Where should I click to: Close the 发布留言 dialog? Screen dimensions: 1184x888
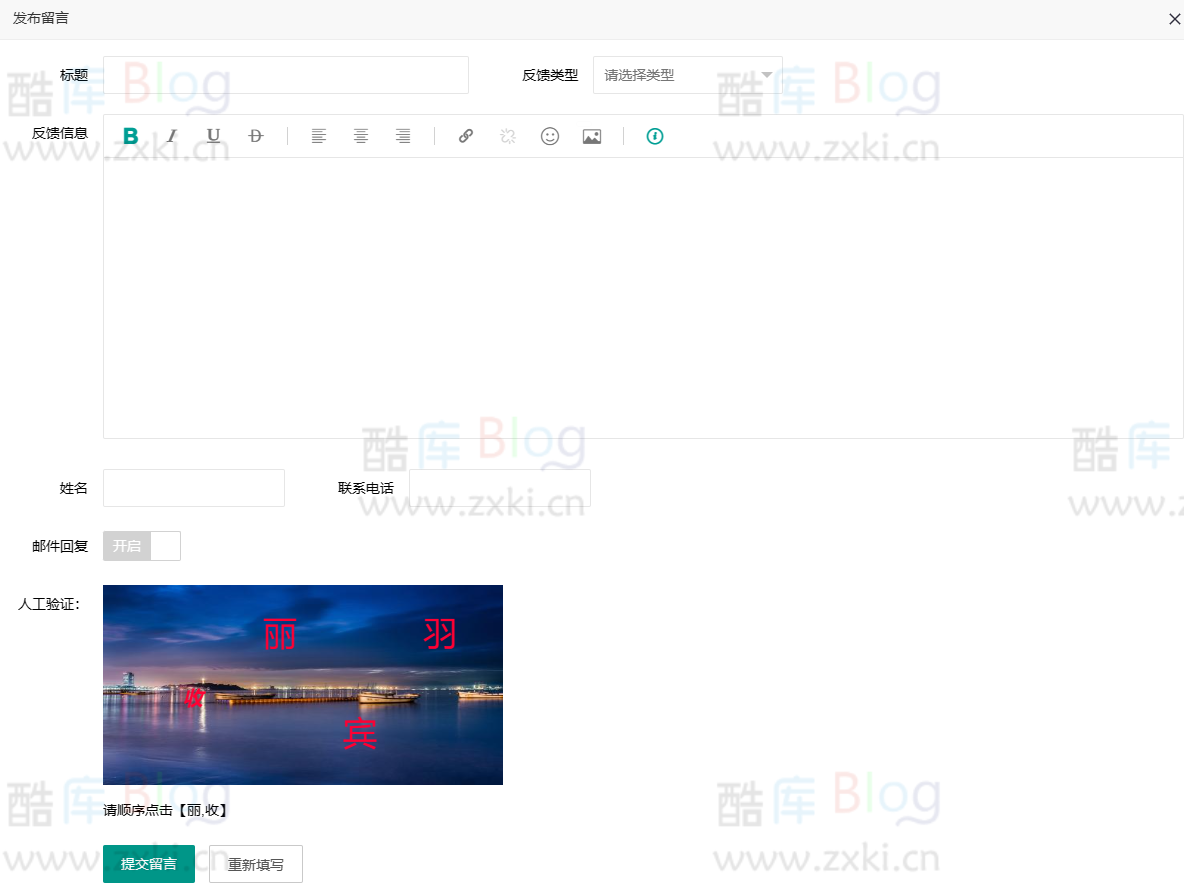coord(1175,18)
